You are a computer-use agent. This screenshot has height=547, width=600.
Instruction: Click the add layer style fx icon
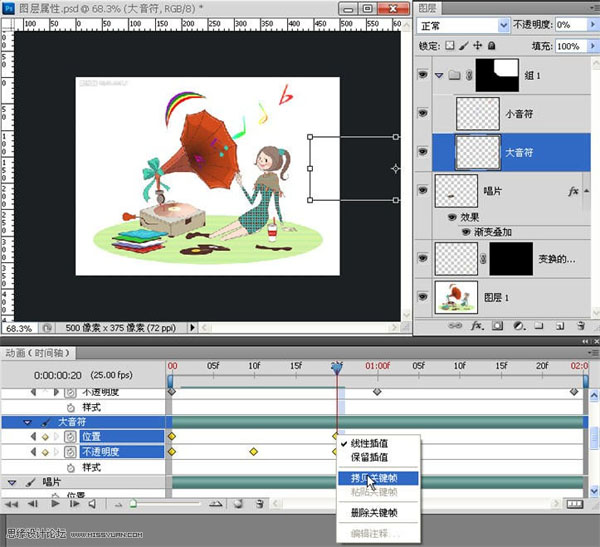pos(478,326)
